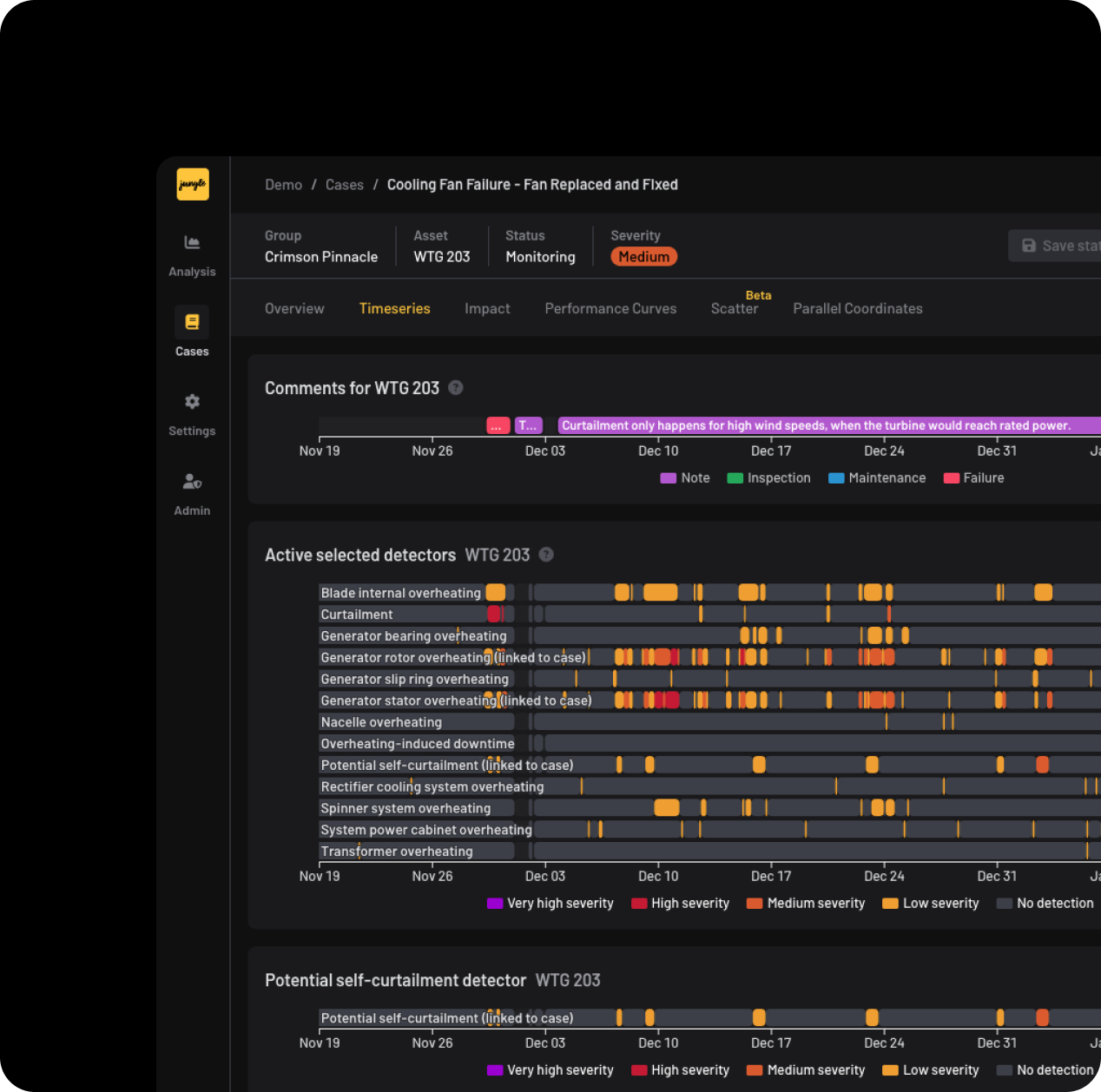Click the Medium severity badge
Image resolution: width=1101 pixels, height=1092 pixels.
click(643, 257)
